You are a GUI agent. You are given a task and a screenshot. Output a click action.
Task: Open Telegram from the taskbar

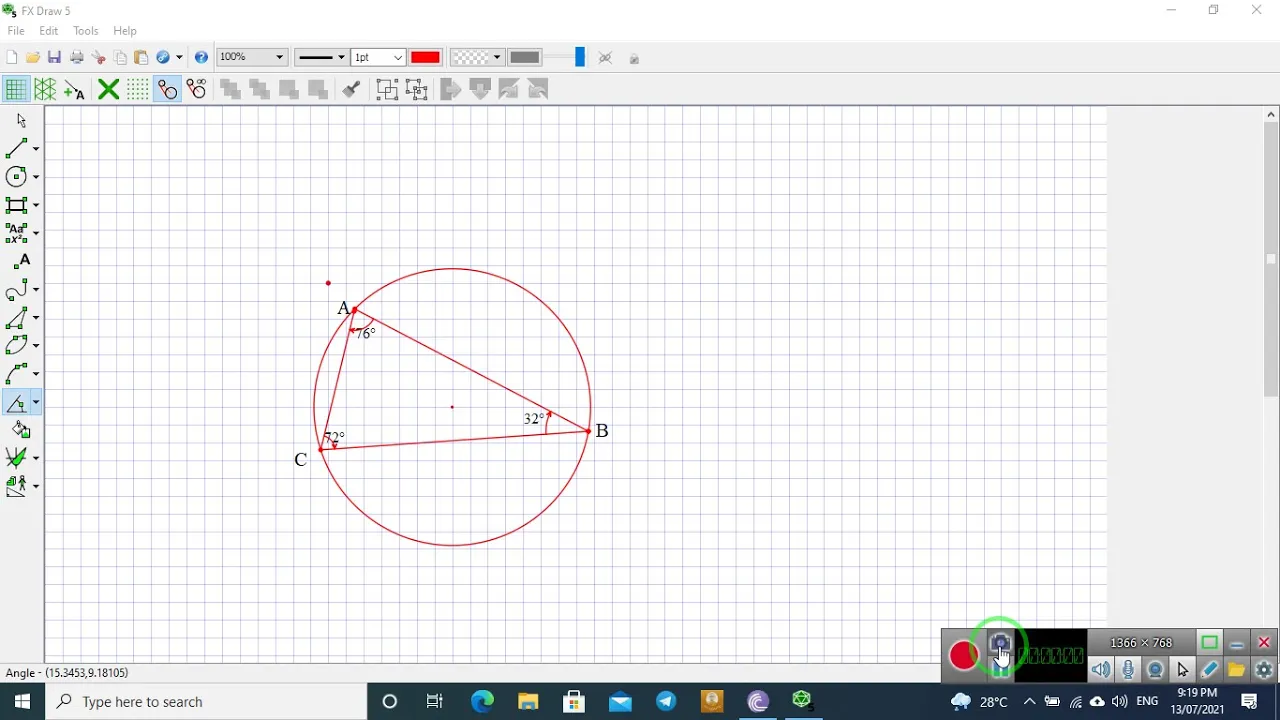666,702
